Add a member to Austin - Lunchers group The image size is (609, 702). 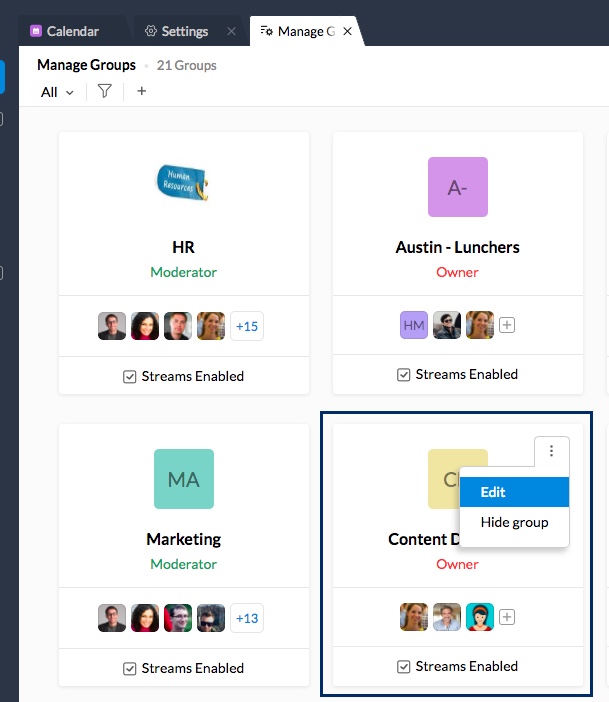(x=507, y=325)
